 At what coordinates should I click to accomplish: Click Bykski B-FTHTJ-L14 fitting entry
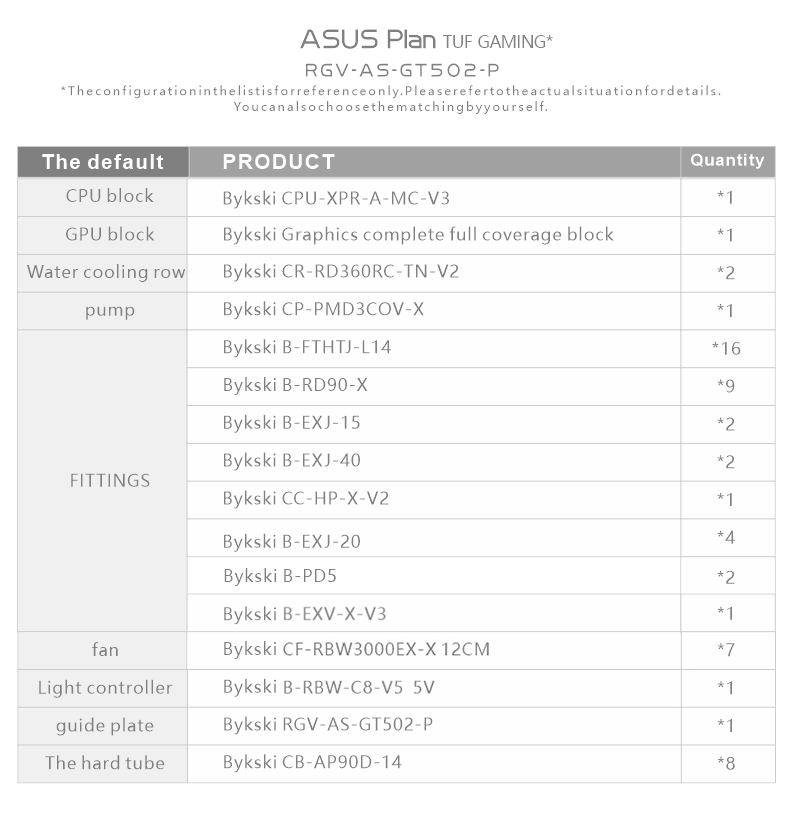pos(307,347)
